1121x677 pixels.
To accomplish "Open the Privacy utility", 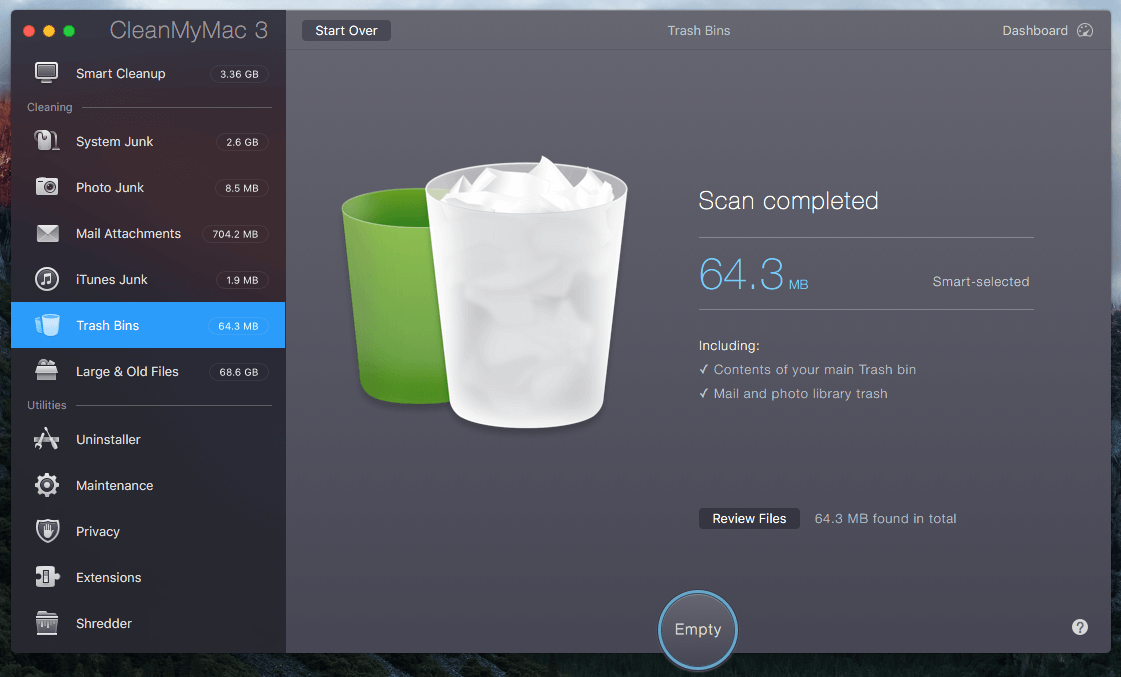I will 148,532.
